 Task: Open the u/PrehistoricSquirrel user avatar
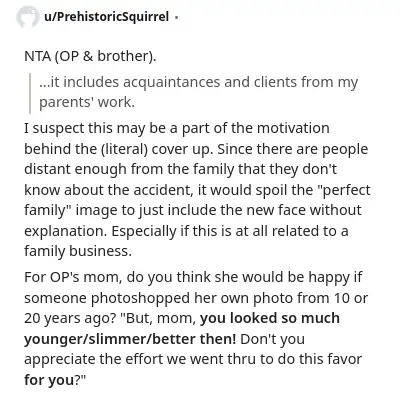[x=27, y=16]
